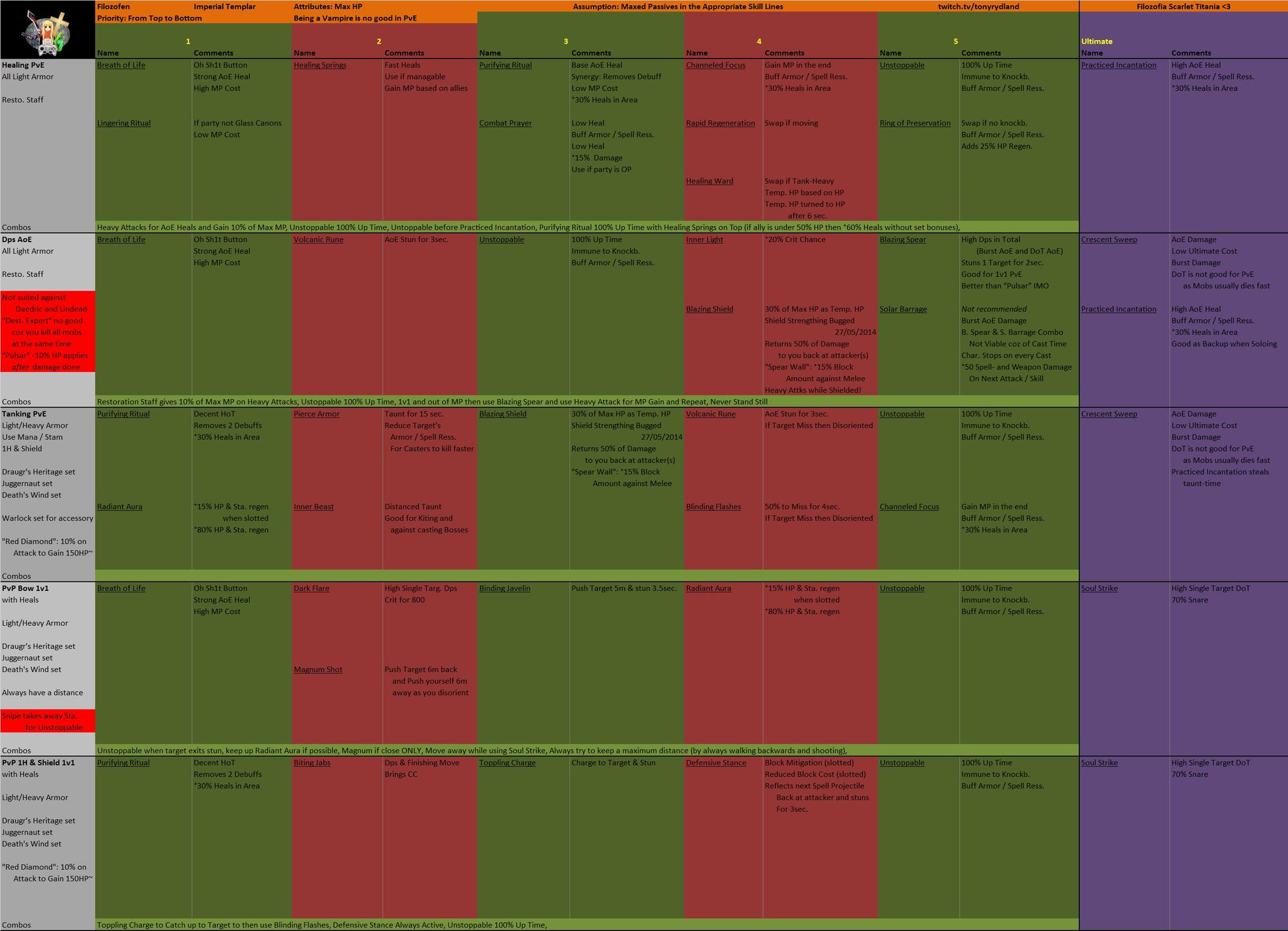Image resolution: width=1288 pixels, height=931 pixels.
Task: Click the Taunt for 15 sec. comment
Action: click(x=414, y=414)
